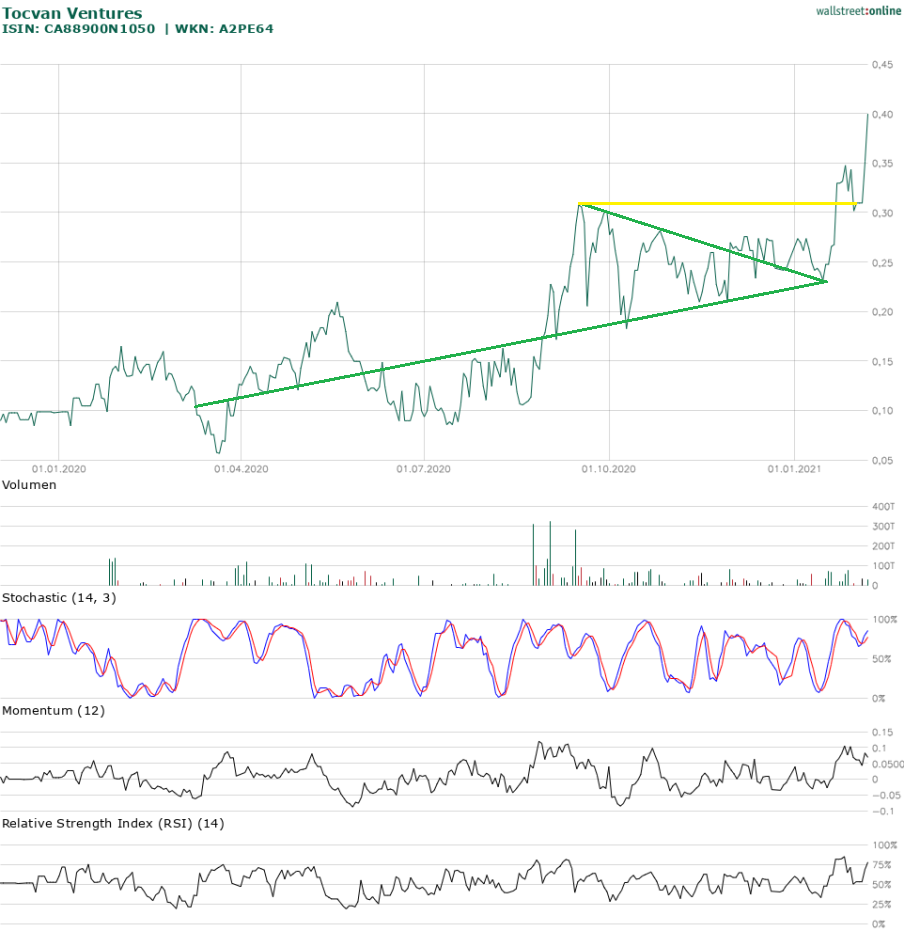This screenshot has width=904, height=931.
Task: Click the Momentum −0.05 axis label
Action: point(886,795)
